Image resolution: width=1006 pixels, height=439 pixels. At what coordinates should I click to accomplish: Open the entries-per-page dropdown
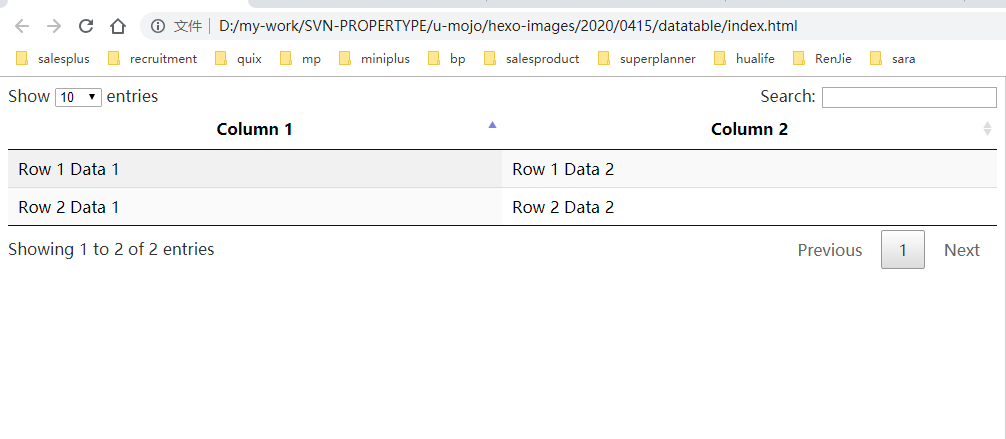click(x=79, y=97)
